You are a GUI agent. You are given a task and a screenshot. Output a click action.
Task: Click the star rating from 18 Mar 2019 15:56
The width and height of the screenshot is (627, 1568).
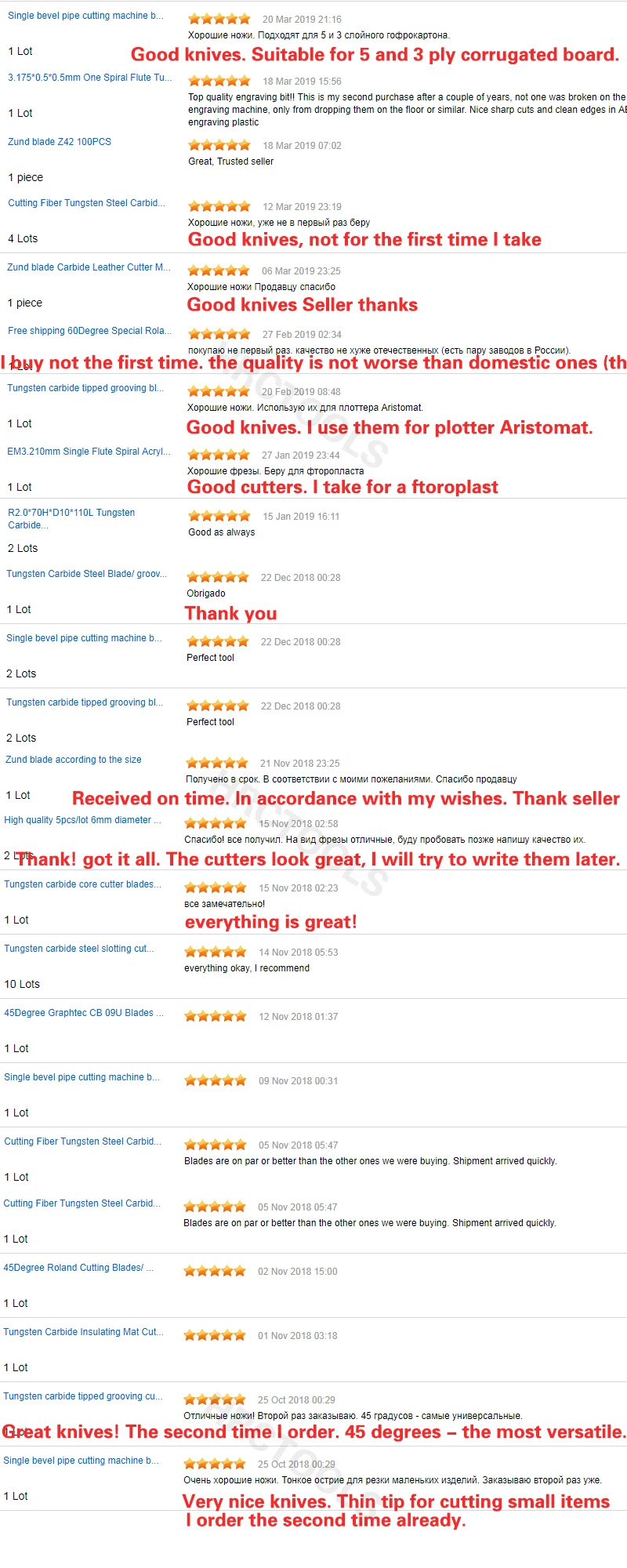(x=219, y=81)
